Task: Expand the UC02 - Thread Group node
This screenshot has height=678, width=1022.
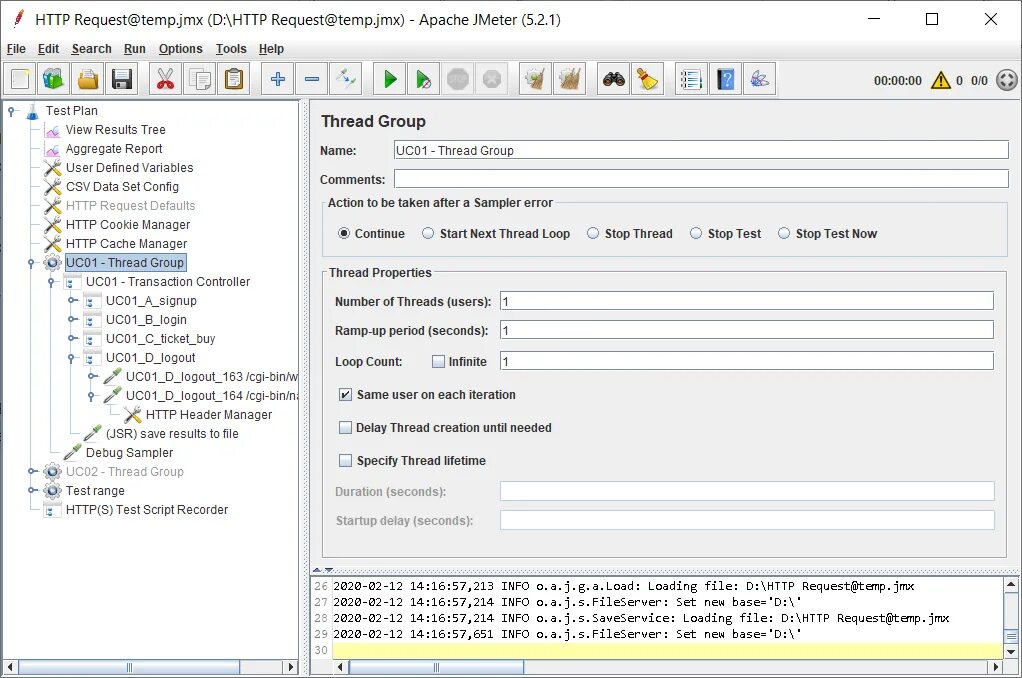Action: pos(31,471)
